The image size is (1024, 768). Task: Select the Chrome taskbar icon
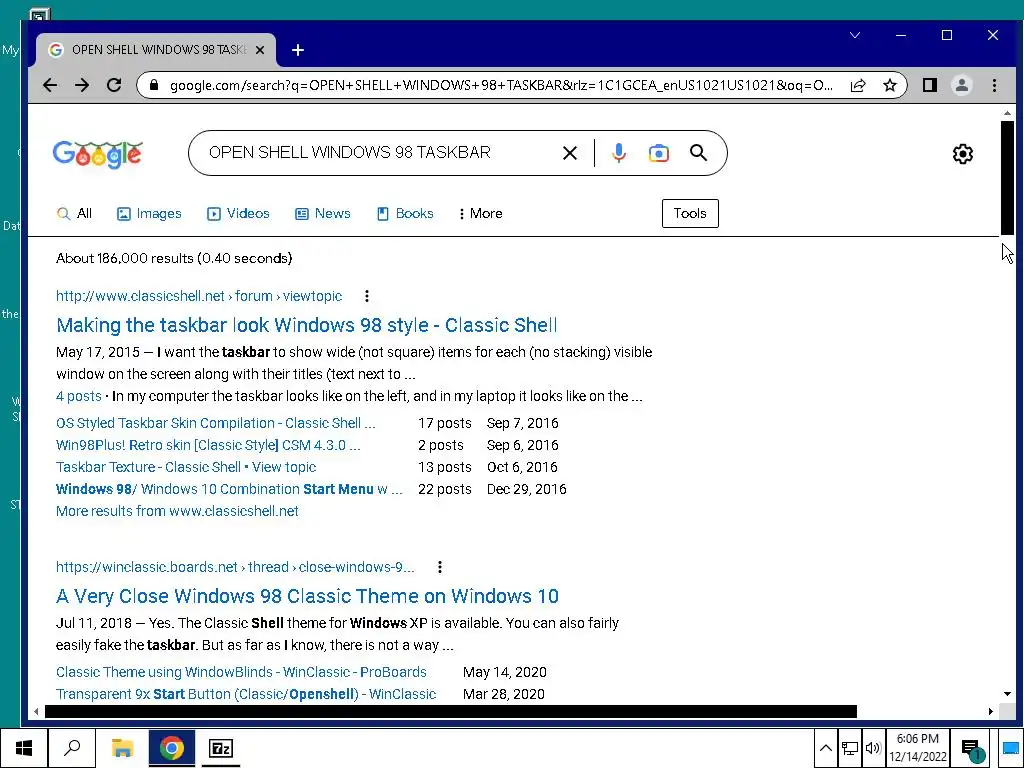pyautogui.click(x=172, y=748)
